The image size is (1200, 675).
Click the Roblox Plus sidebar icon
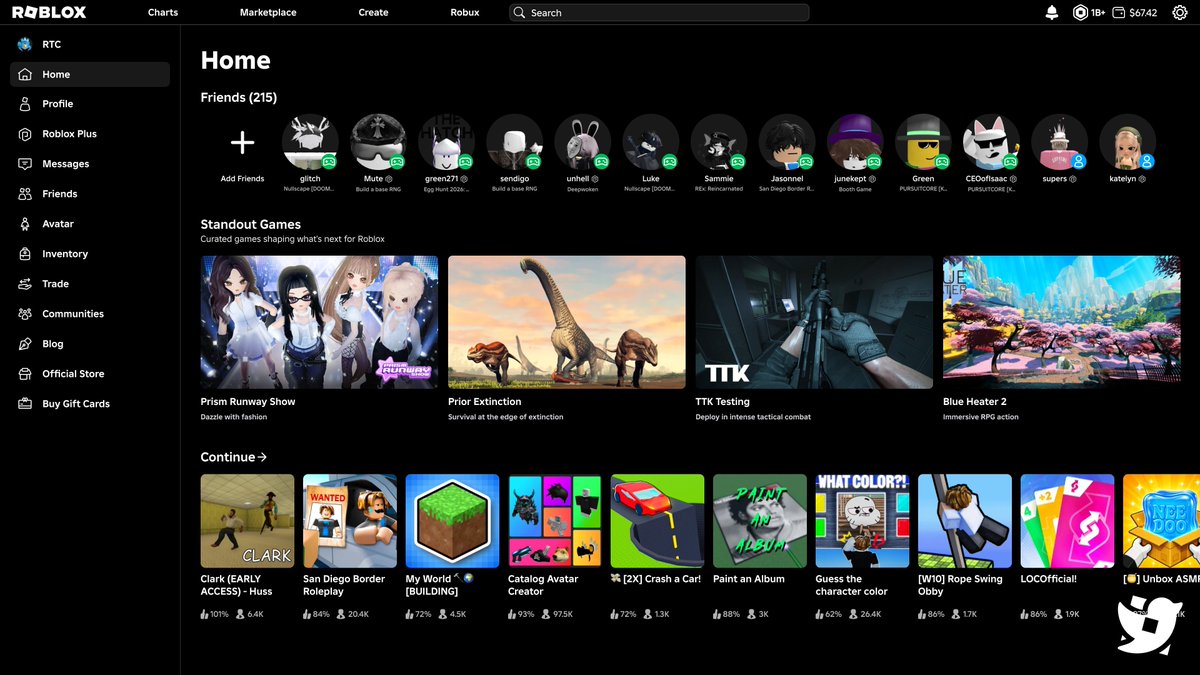pos(25,134)
